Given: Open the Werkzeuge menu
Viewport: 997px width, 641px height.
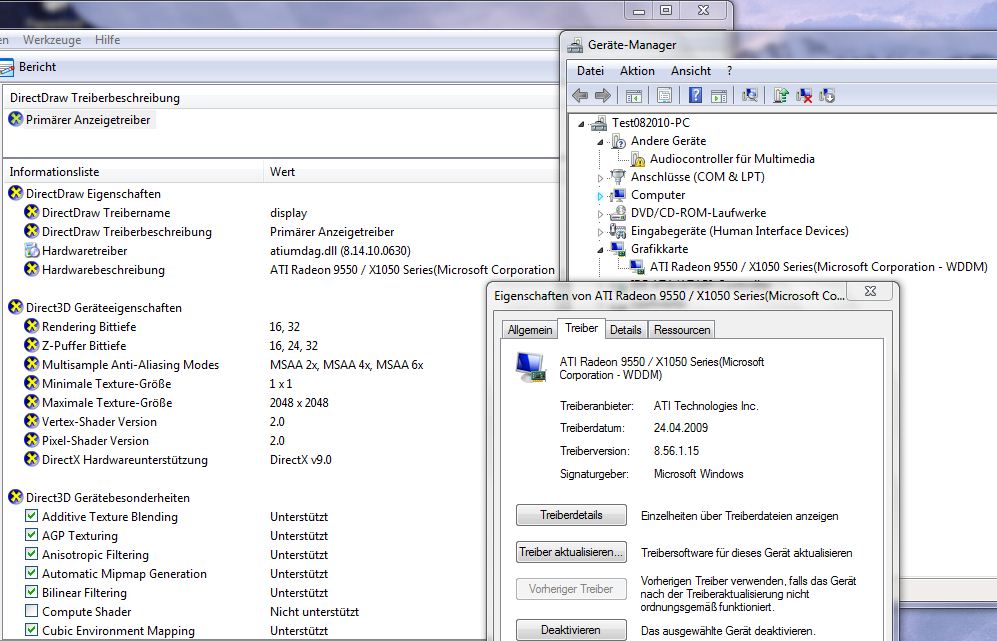Looking at the screenshot, I should (52, 39).
